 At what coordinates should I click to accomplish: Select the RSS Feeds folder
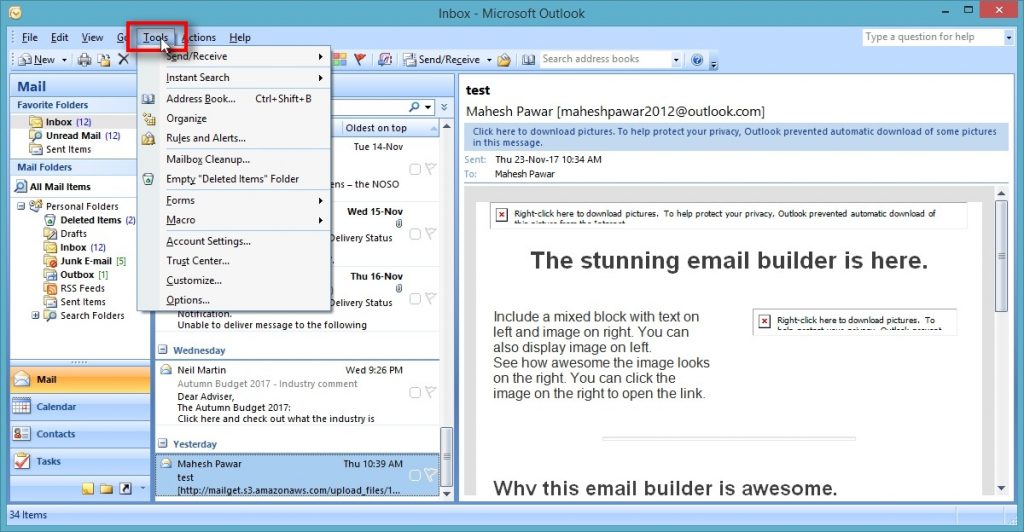74,289
